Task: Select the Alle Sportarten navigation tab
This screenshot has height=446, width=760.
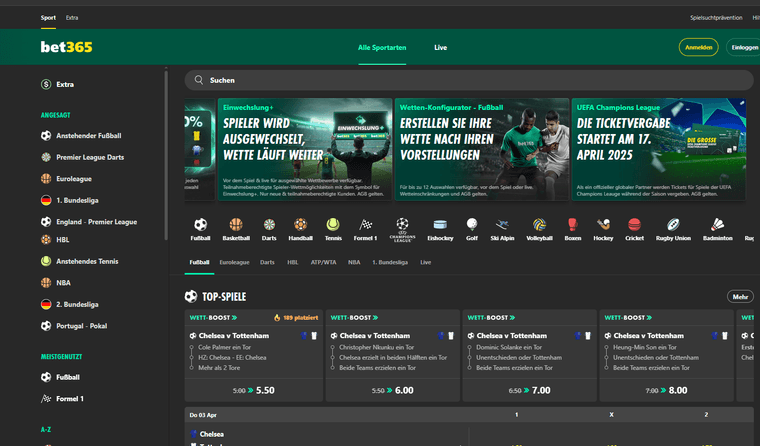Action: [x=382, y=48]
